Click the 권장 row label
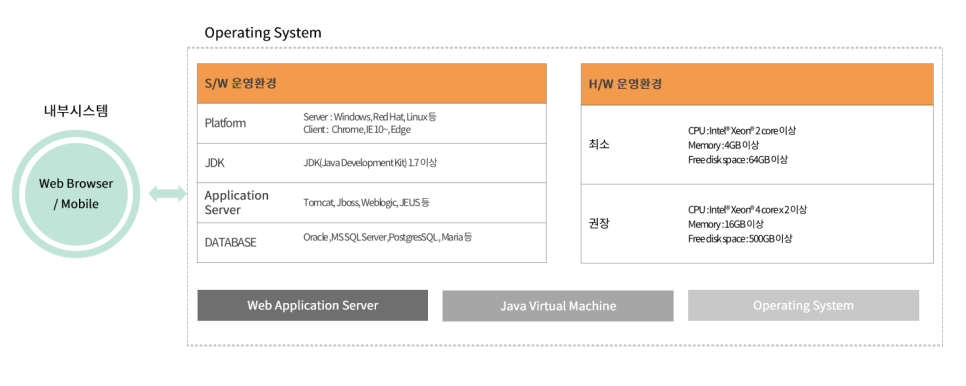This screenshot has width=966, height=386. tap(599, 224)
